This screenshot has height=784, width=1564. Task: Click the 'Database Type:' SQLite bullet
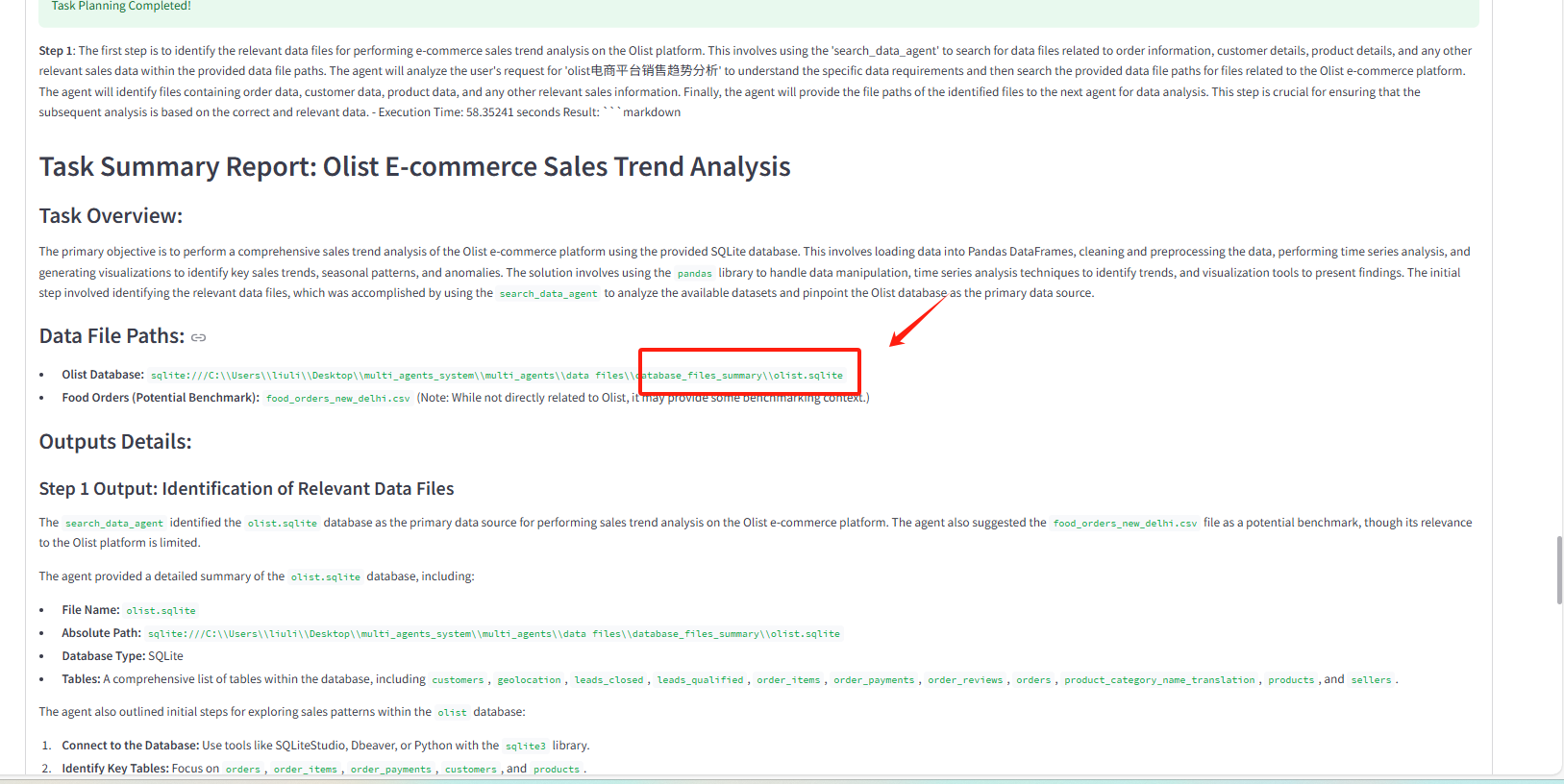point(123,656)
